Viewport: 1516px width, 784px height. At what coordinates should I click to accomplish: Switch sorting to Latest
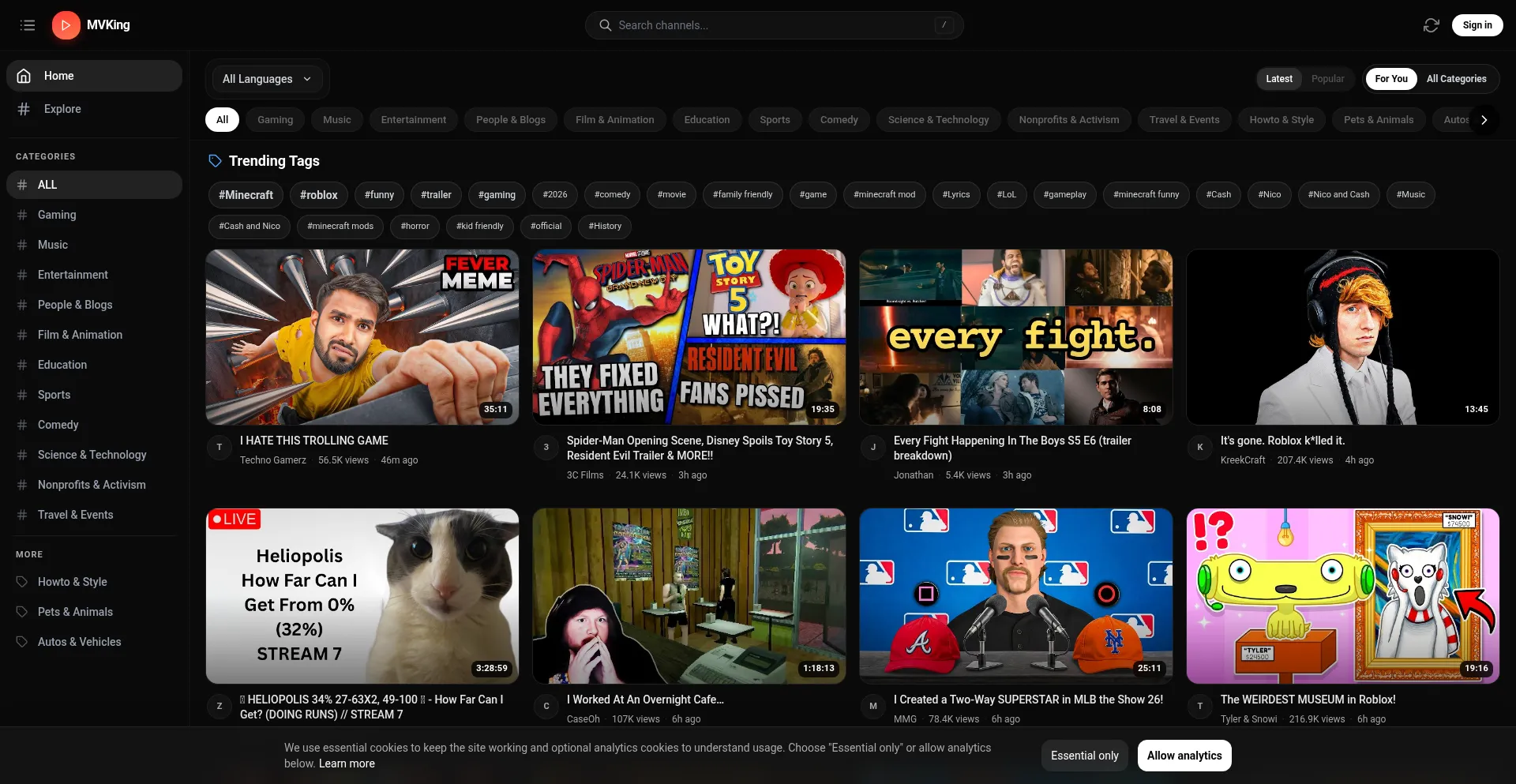(x=1279, y=79)
